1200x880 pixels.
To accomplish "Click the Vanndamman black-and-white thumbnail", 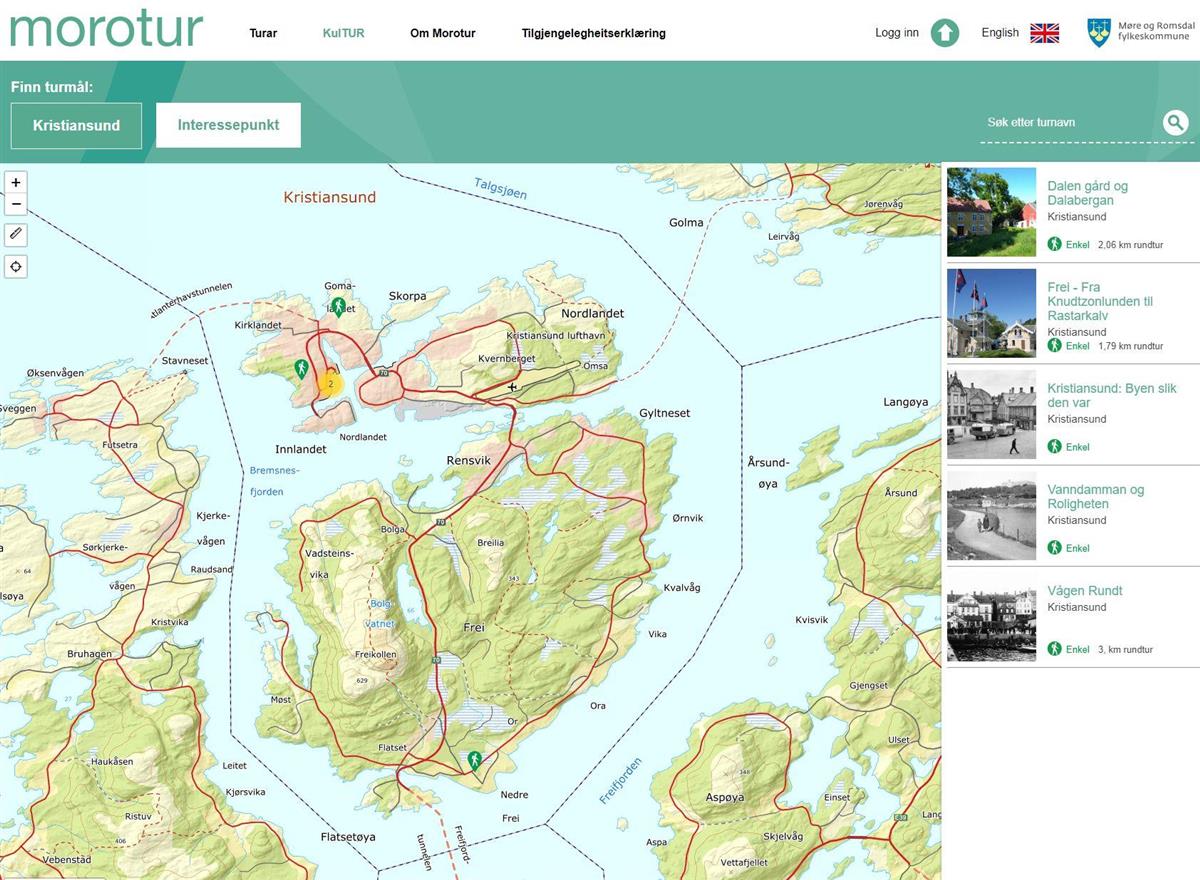I will pos(992,516).
